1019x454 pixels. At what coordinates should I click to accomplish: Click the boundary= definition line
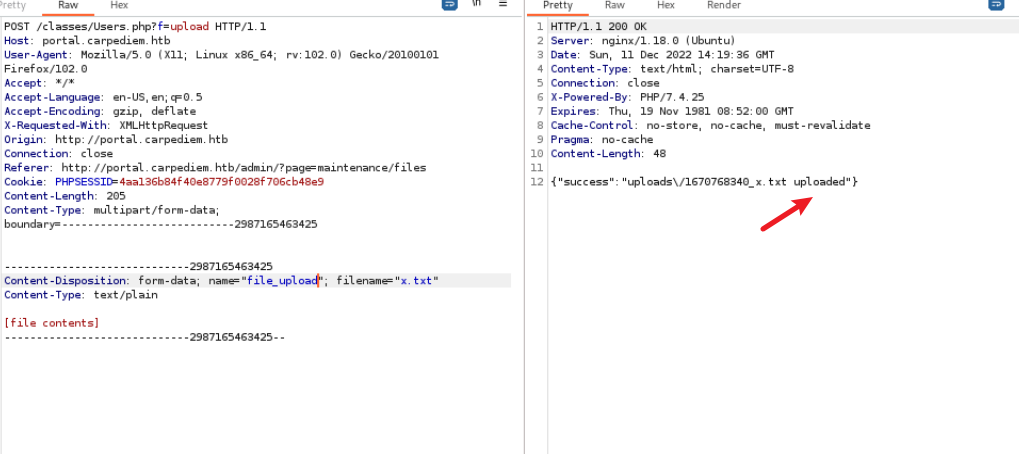(x=161, y=225)
